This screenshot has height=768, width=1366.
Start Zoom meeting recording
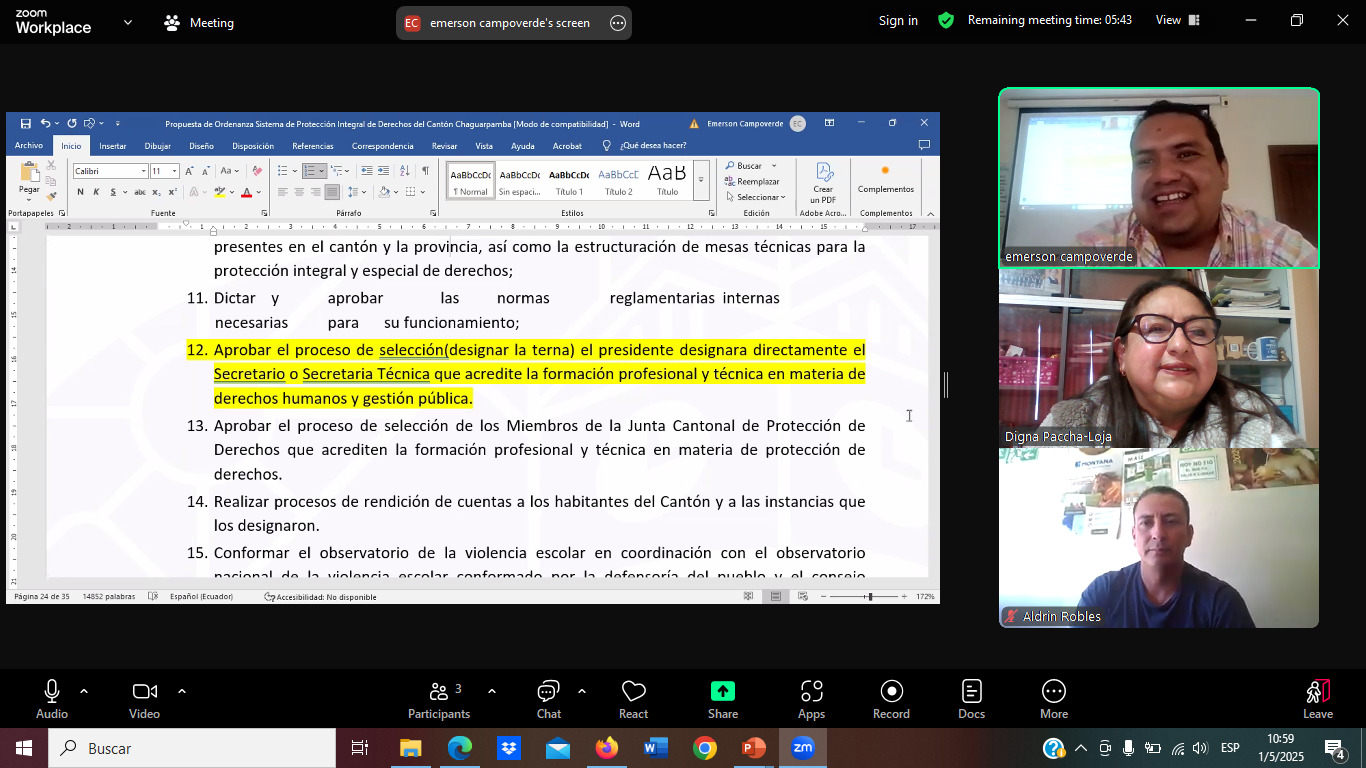click(x=891, y=700)
